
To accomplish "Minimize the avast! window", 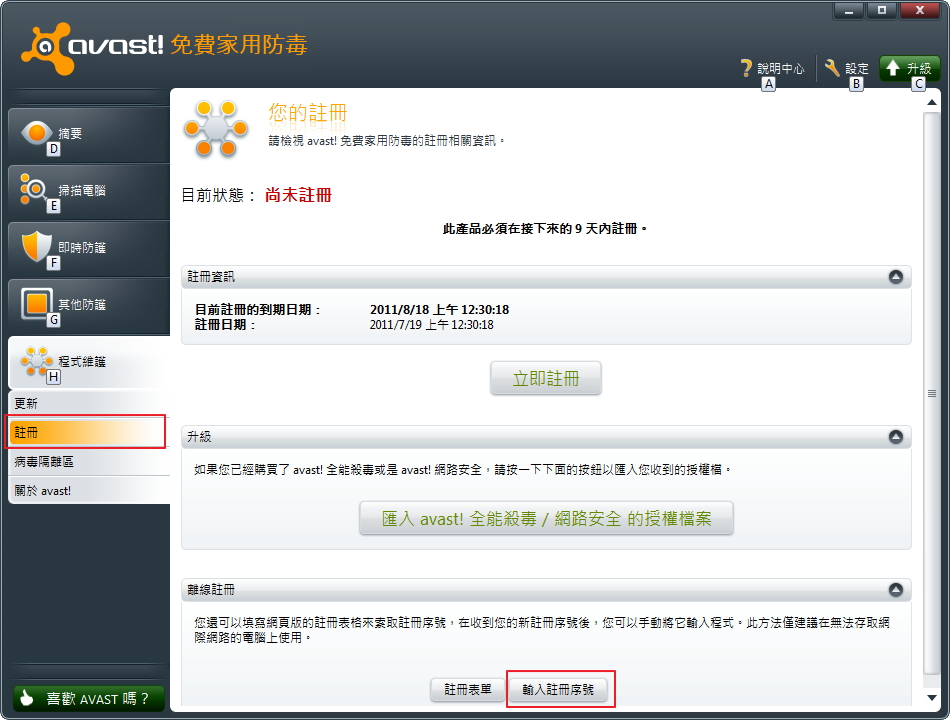I will 849,10.
